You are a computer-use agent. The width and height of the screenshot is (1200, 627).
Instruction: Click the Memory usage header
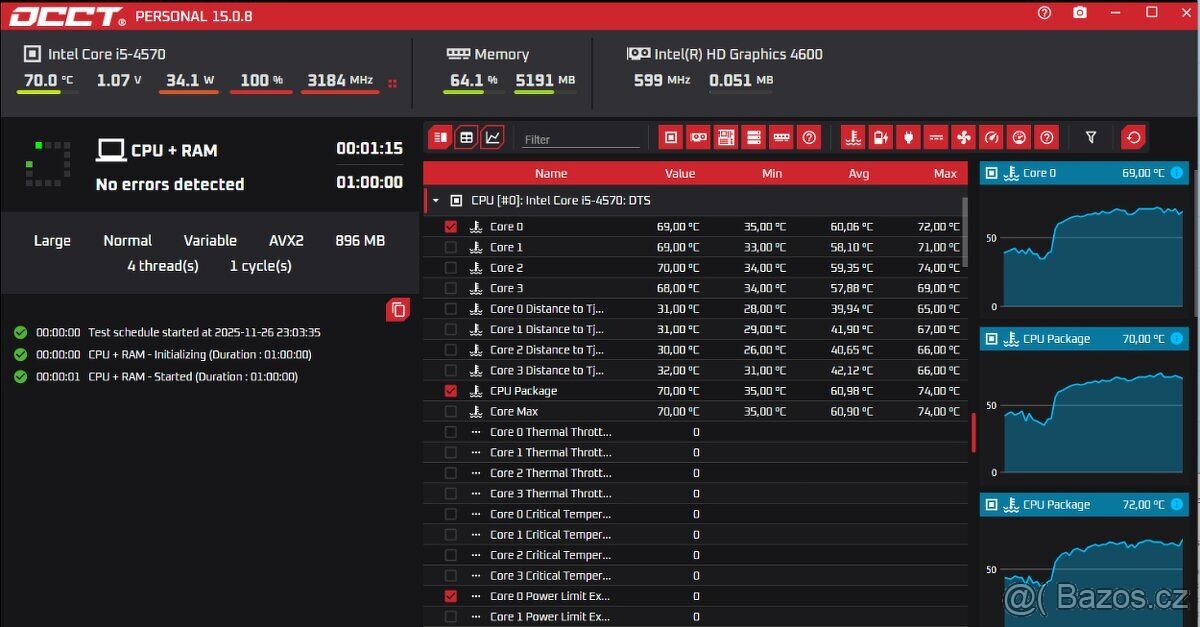coord(488,54)
